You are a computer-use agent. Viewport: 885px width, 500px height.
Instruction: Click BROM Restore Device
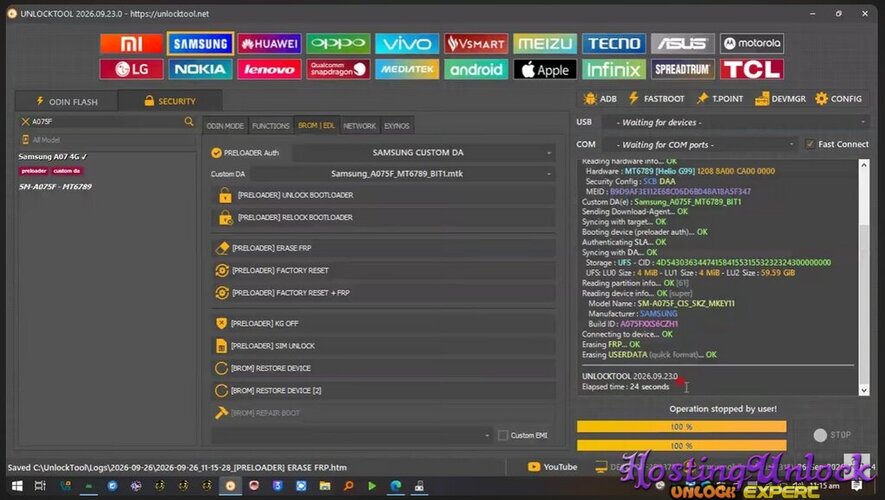384,368
